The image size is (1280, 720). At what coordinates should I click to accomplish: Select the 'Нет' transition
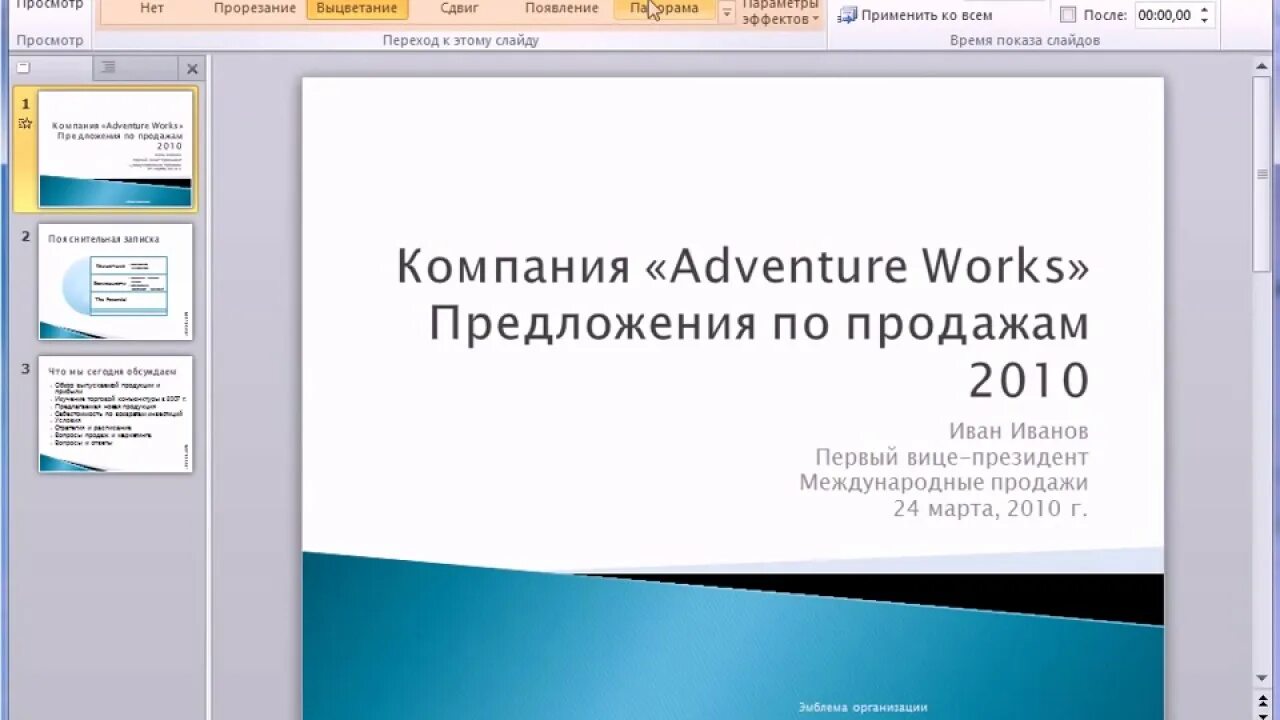click(152, 9)
